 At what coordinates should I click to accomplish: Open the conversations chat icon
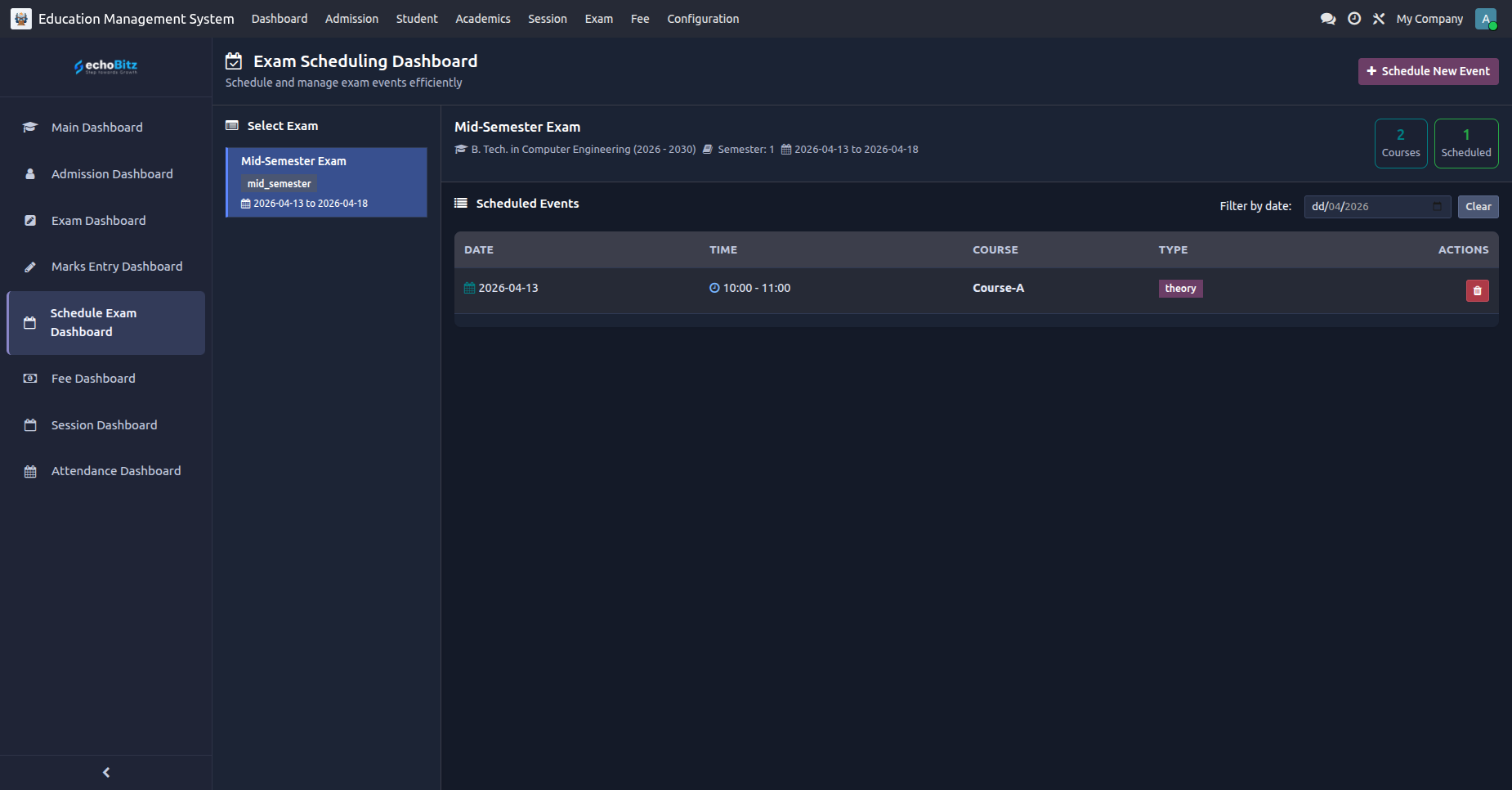coord(1328,19)
